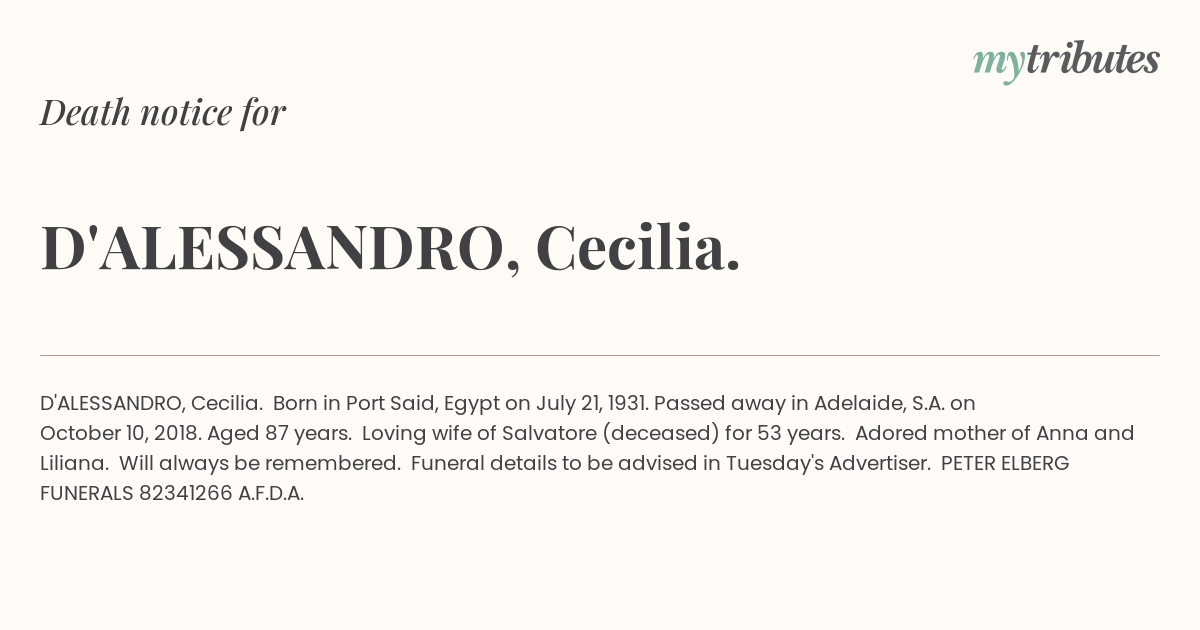The width and height of the screenshot is (1200, 630).
Task: Click the word "Cecilia." in the large title
Action: click(x=638, y=247)
